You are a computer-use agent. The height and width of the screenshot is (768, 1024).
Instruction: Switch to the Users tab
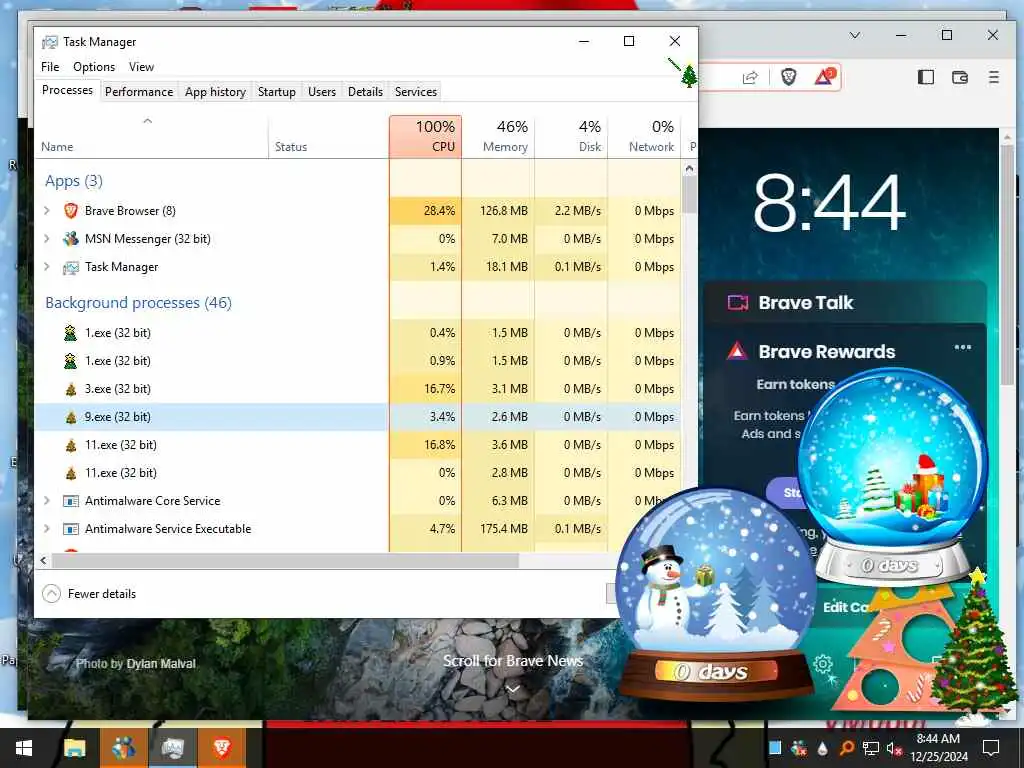point(322,91)
